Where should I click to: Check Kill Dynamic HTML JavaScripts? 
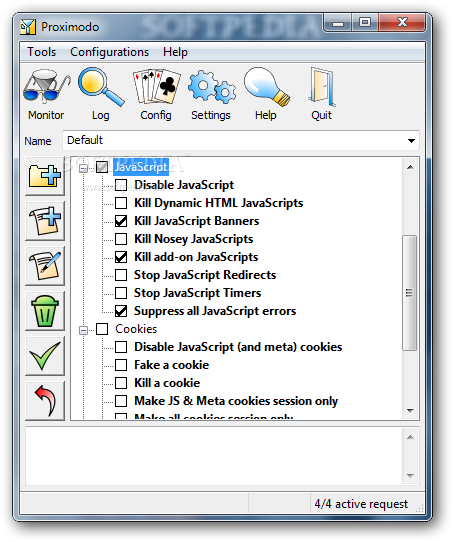tap(121, 203)
